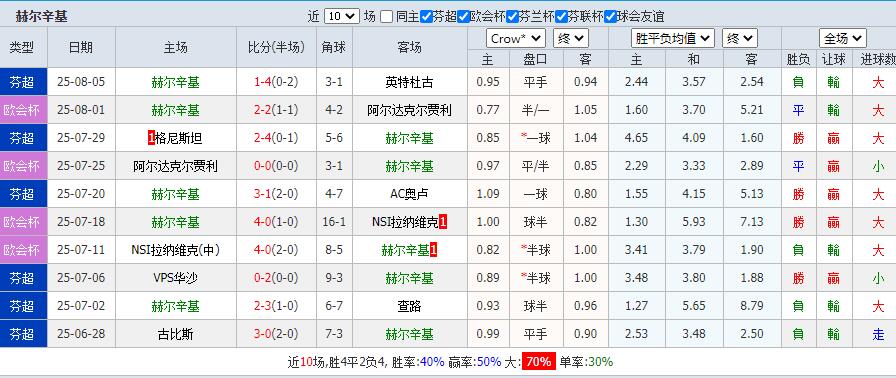Click the red card badge beside 格尼斯坦
The image size is (896, 378).
tap(151, 138)
